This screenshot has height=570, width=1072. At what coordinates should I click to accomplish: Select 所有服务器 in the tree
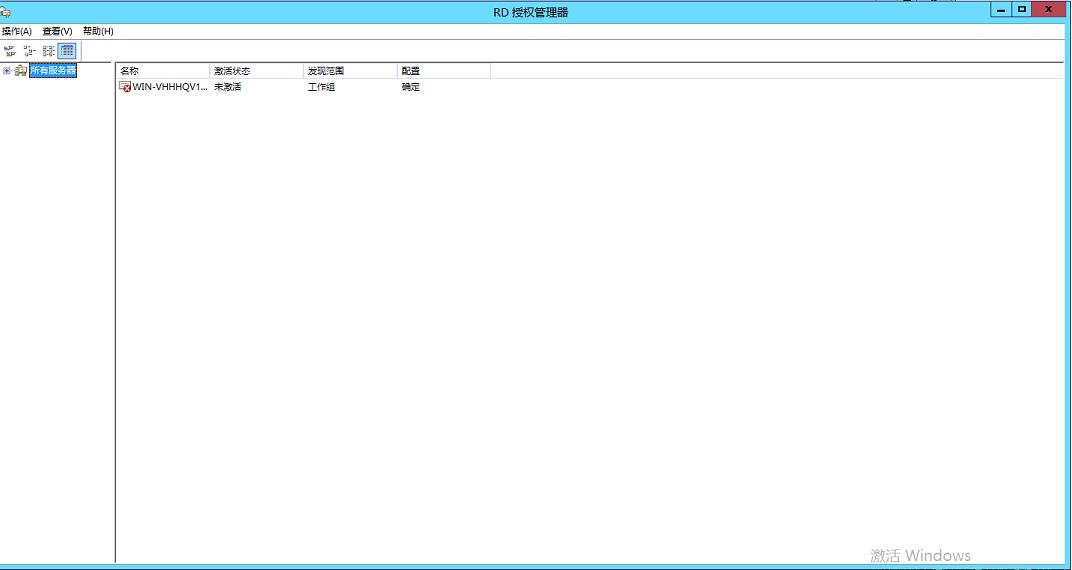click(x=53, y=70)
